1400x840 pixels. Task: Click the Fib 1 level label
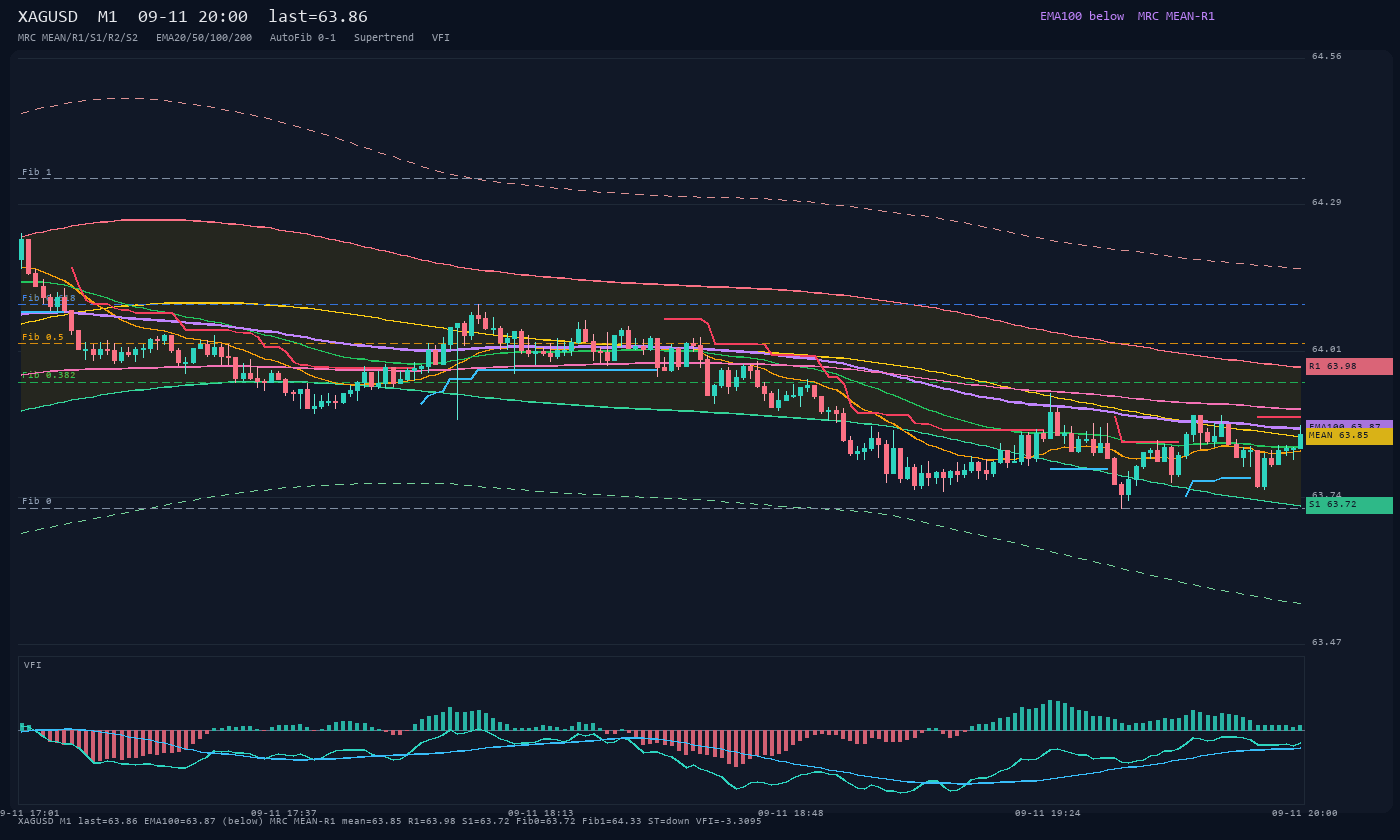point(37,172)
